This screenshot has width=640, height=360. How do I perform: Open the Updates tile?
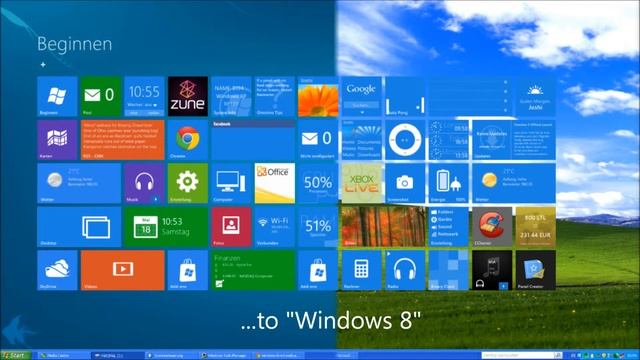click(x=514, y=140)
